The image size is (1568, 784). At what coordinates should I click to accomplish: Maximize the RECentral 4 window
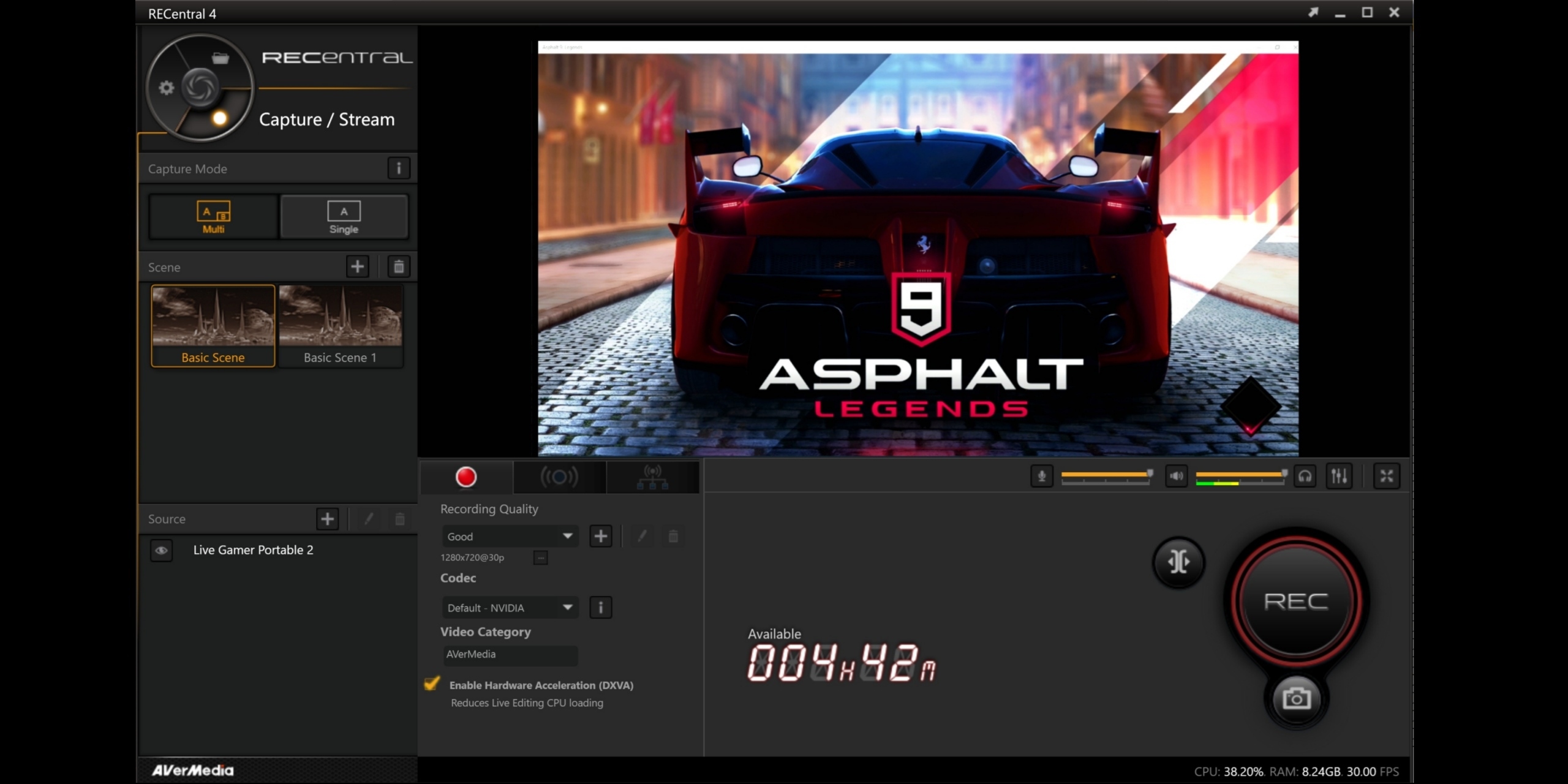1367,13
